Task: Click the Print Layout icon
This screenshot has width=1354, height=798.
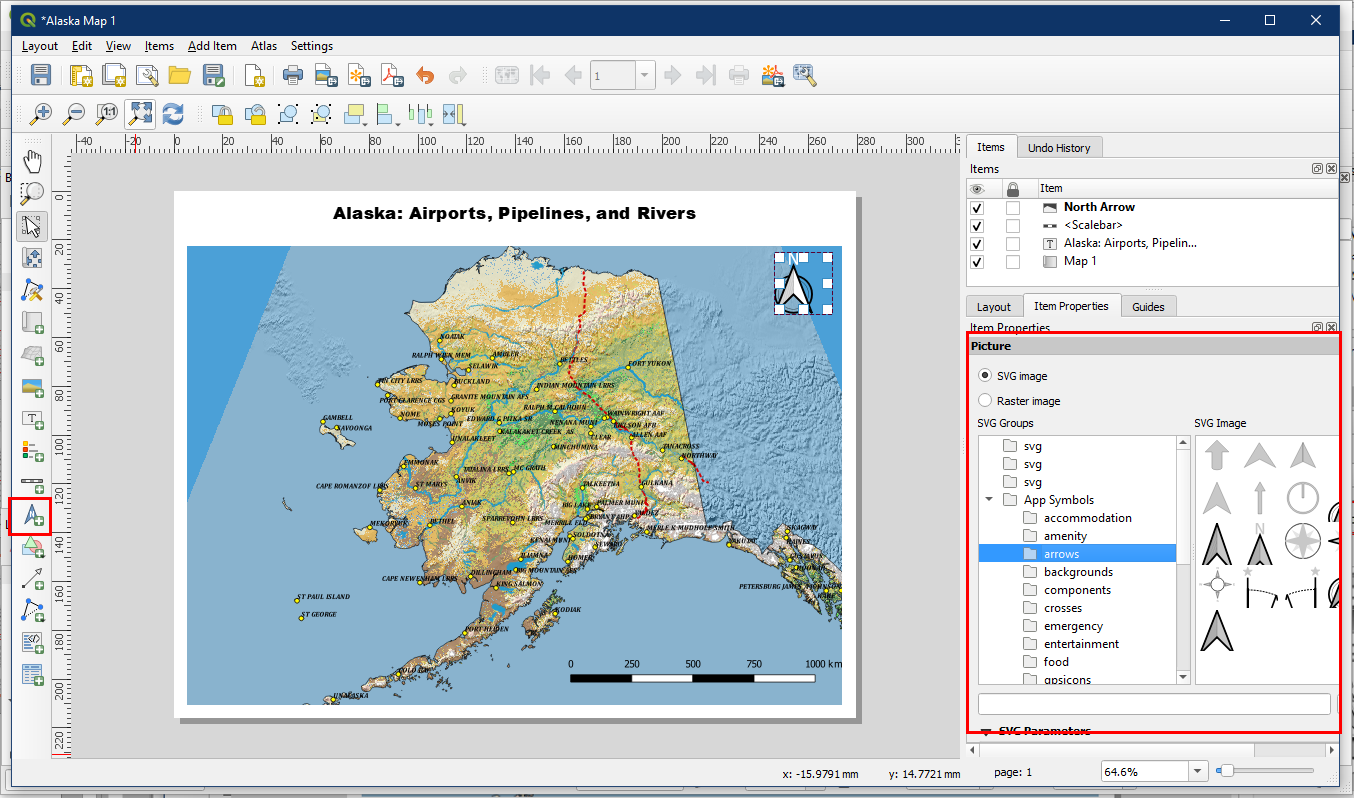Action: click(293, 75)
